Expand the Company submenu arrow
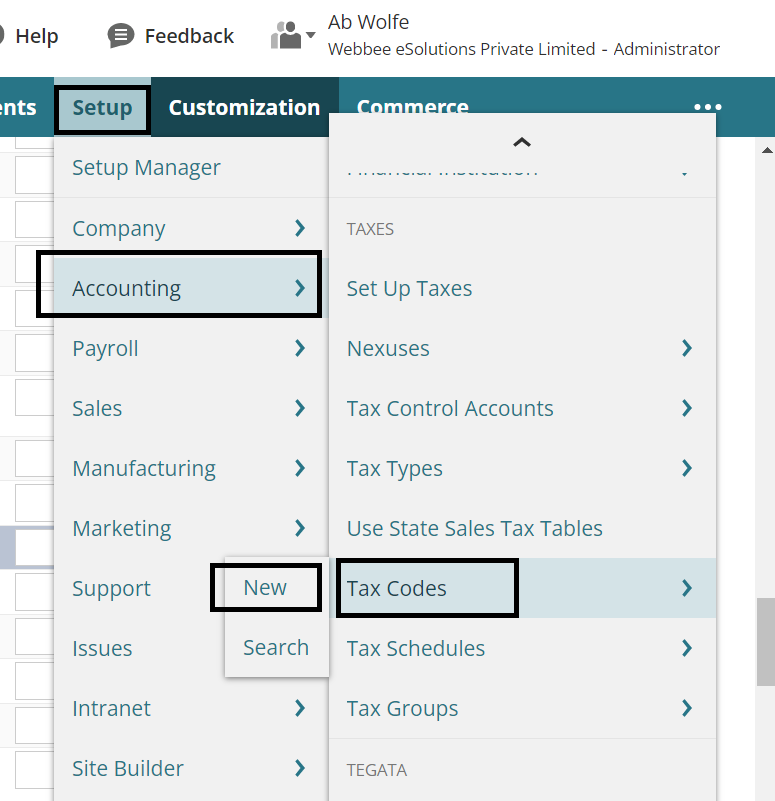The width and height of the screenshot is (775, 801). click(x=299, y=228)
